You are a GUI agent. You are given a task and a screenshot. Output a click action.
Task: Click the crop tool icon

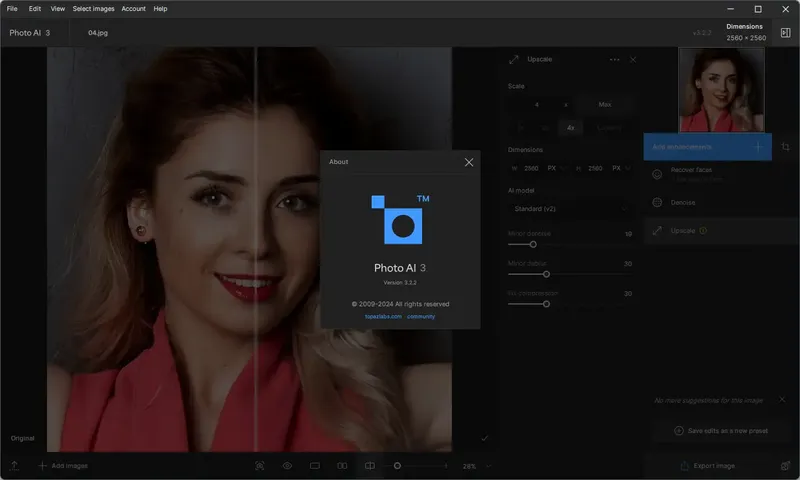(x=786, y=147)
